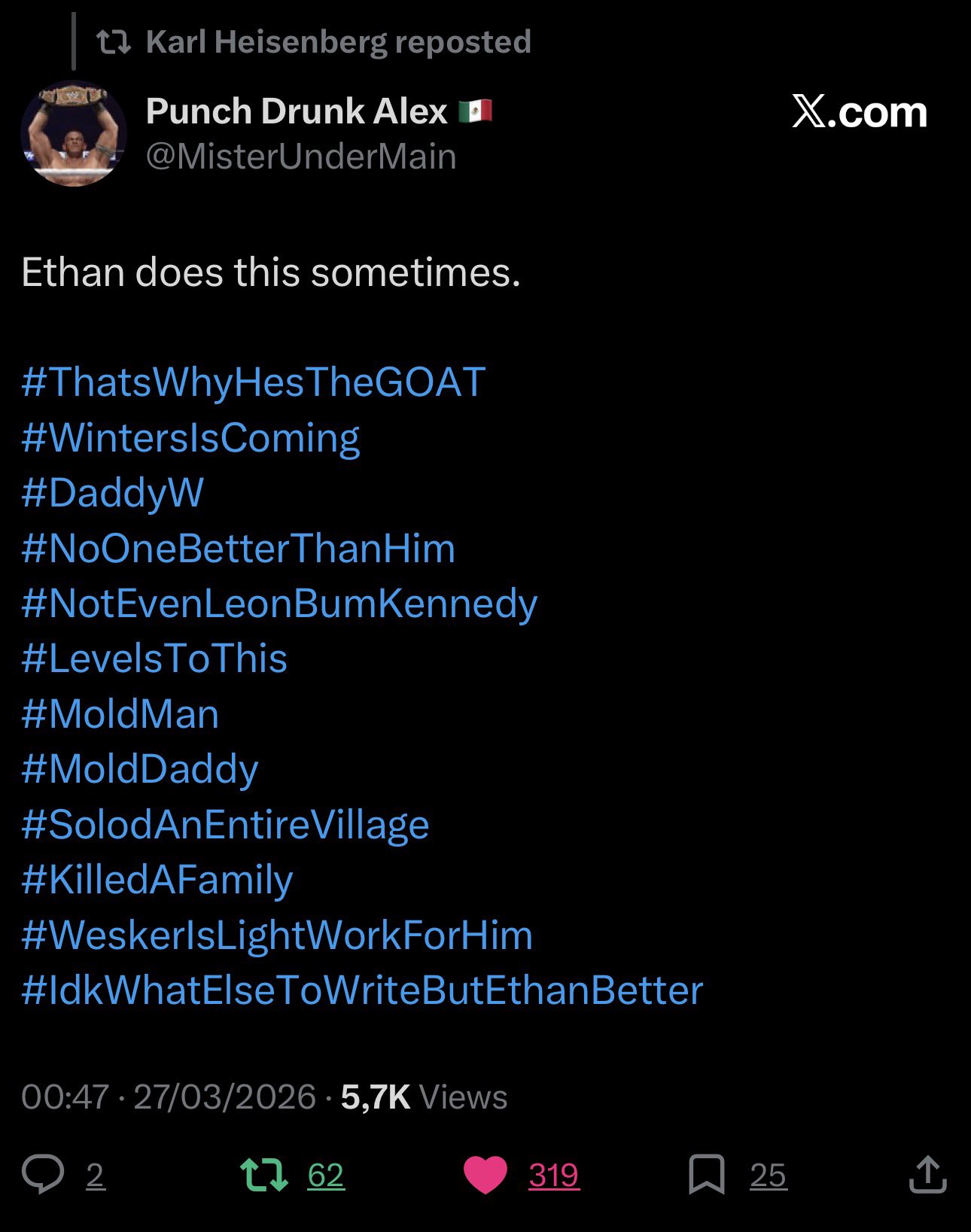Click the small repost icon beside Karl Heisenberg

(x=114, y=42)
